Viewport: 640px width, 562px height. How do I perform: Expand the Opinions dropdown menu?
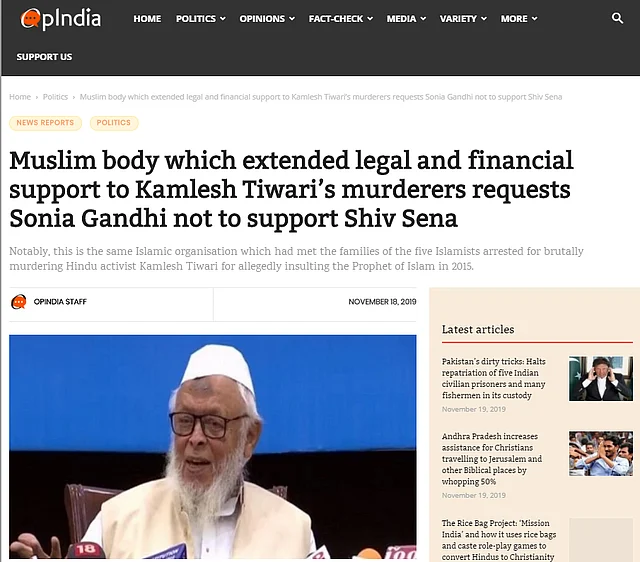click(267, 19)
